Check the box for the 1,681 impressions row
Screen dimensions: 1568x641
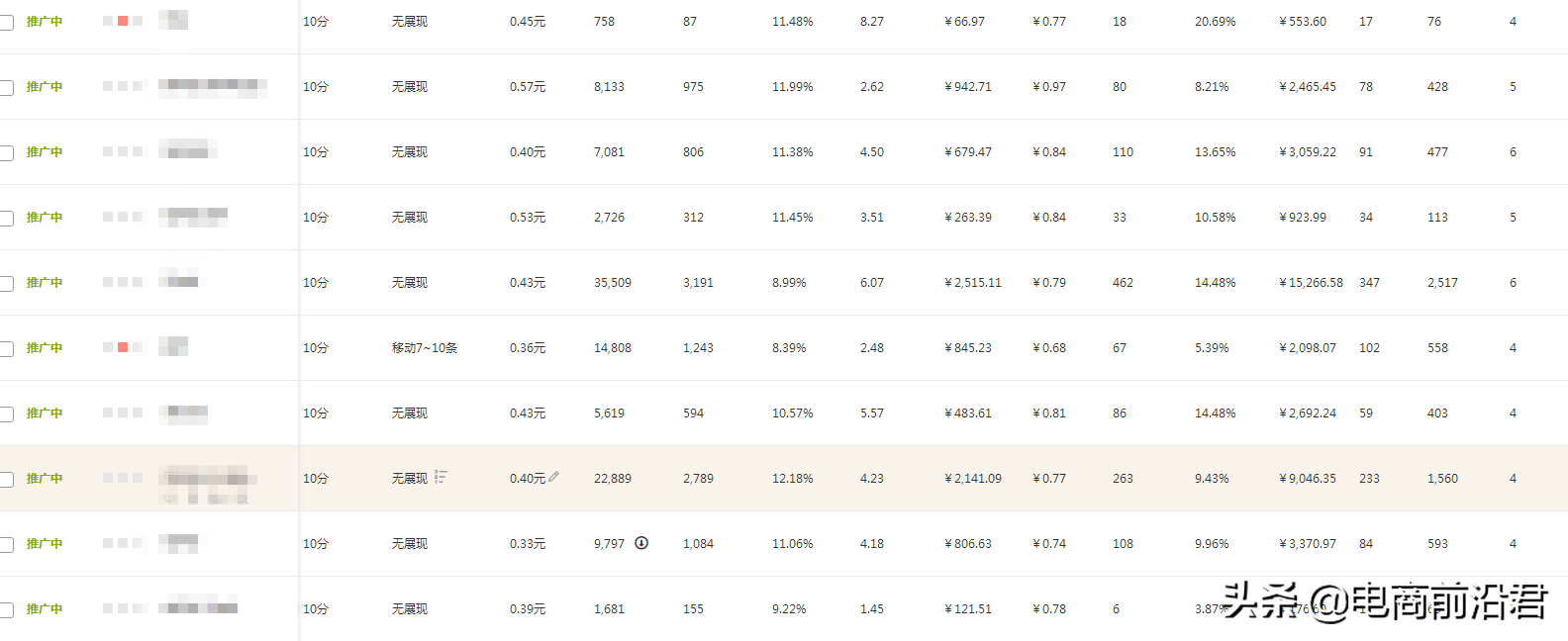pyautogui.click(x=6, y=609)
